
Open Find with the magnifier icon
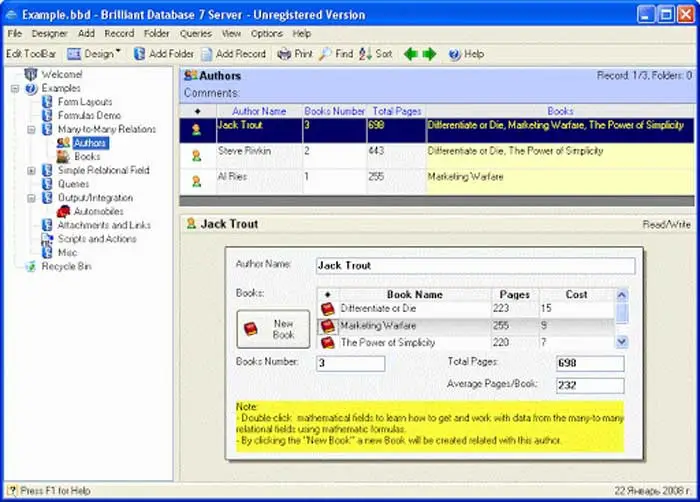[x=326, y=54]
